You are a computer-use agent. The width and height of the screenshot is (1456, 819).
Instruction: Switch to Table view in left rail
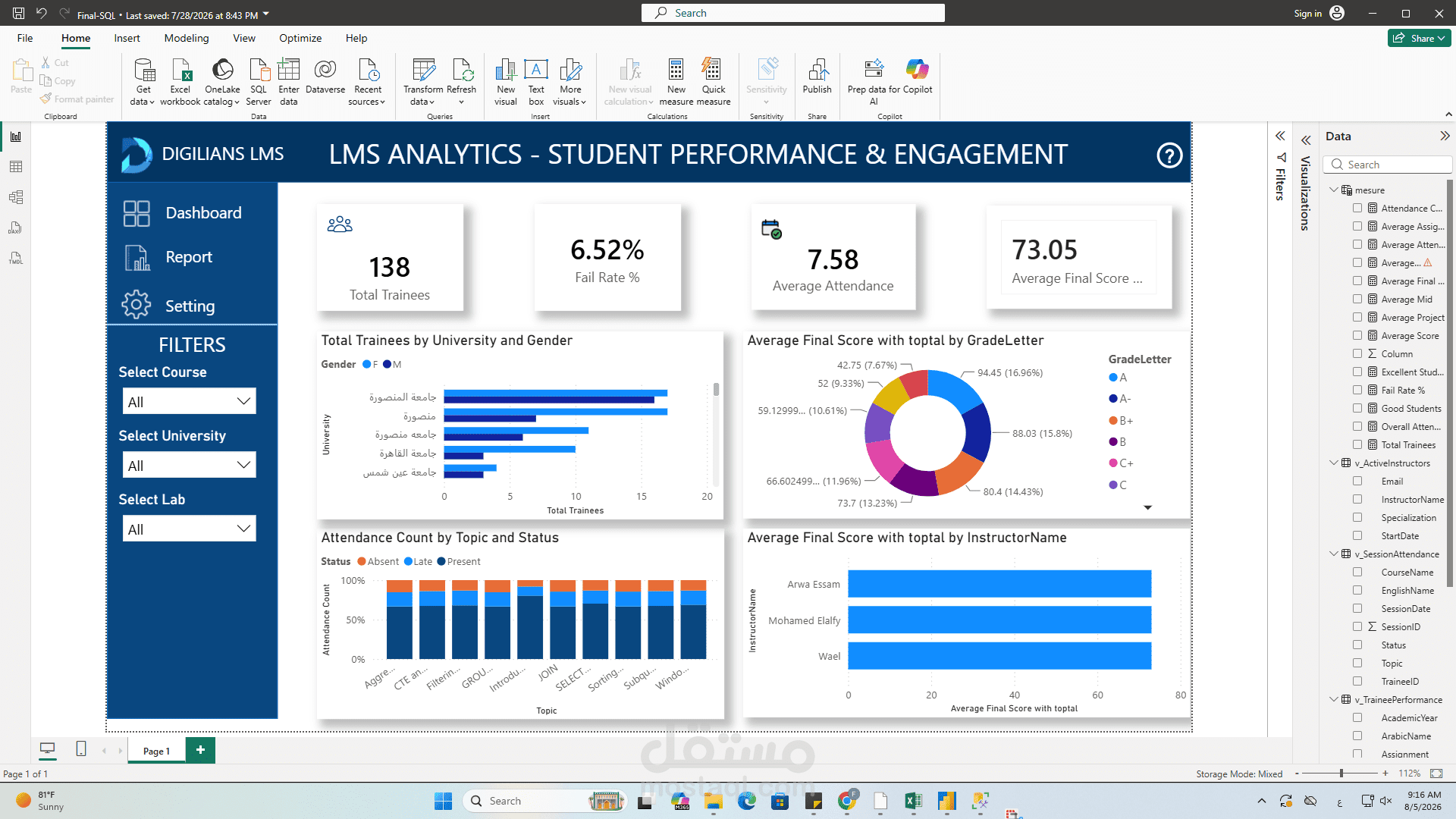point(15,167)
